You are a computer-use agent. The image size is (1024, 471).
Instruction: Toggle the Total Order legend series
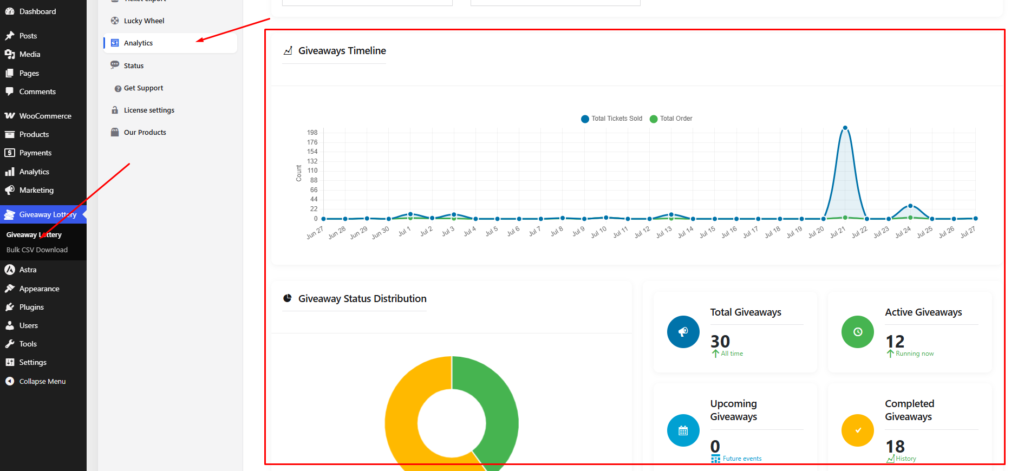(x=671, y=119)
